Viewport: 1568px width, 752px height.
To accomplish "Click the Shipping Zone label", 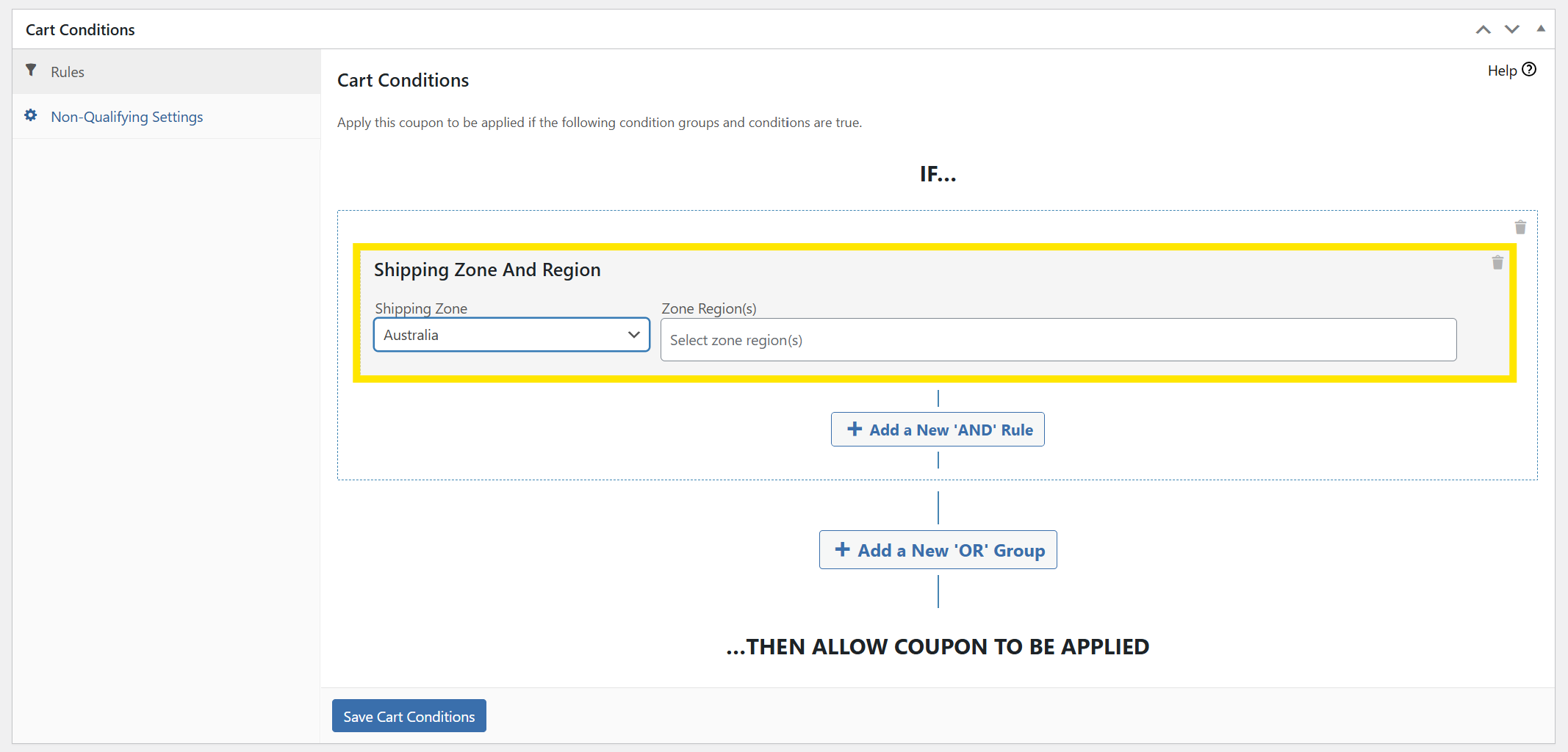I will (x=421, y=308).
